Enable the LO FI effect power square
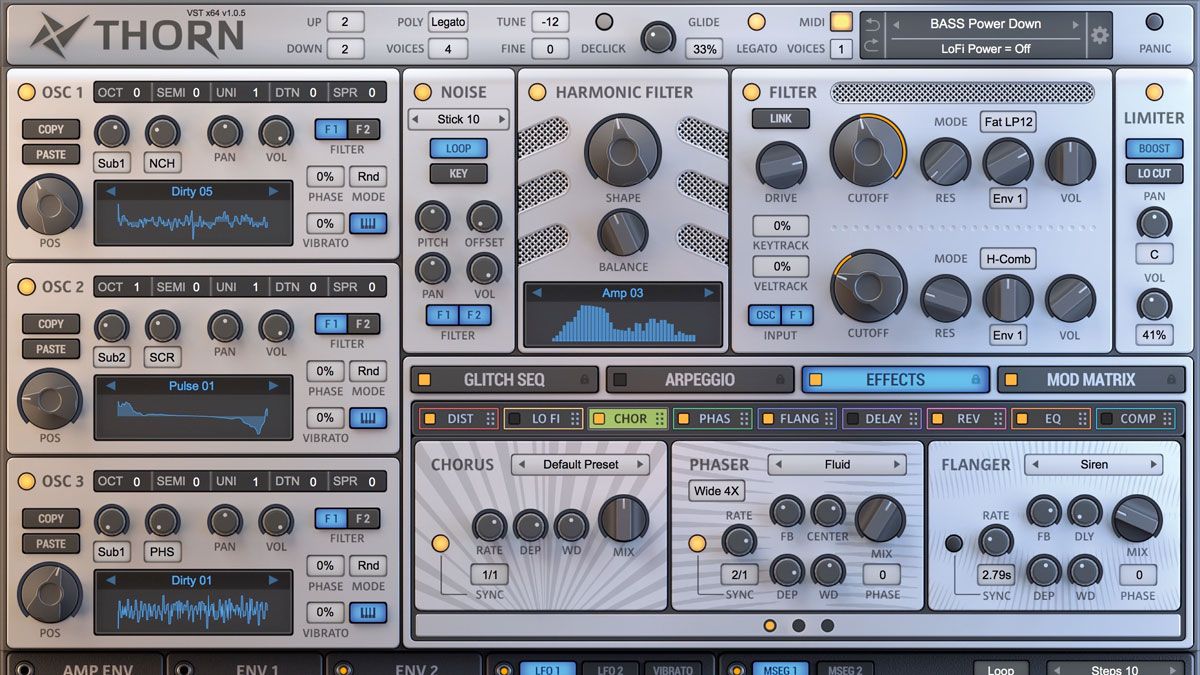Screen dimensions: 1200x675 [516, 418]
